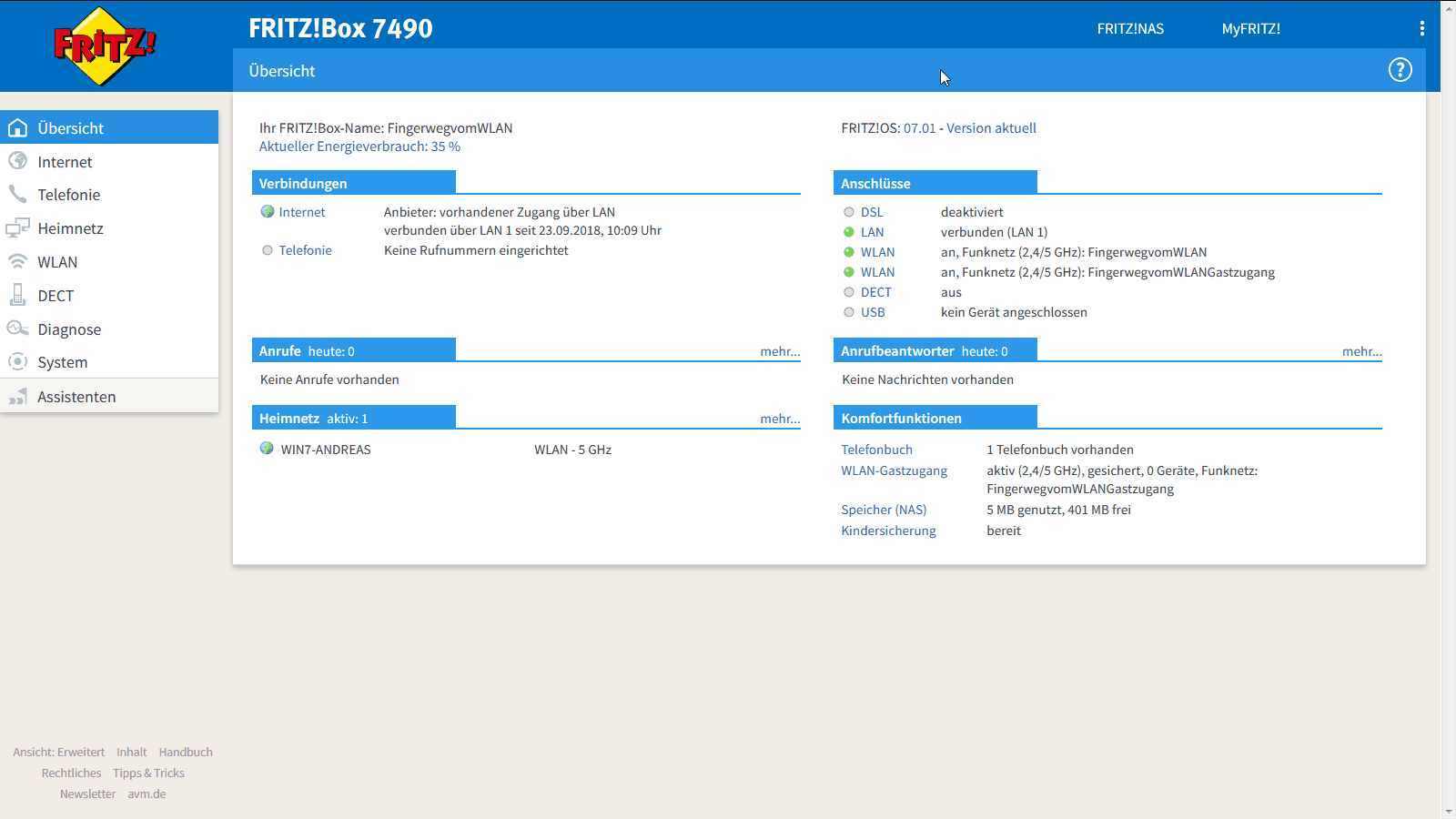Click the Version aktuell link
The height and width of the screenshot is (819, 1456).
(x=991, y=128)
